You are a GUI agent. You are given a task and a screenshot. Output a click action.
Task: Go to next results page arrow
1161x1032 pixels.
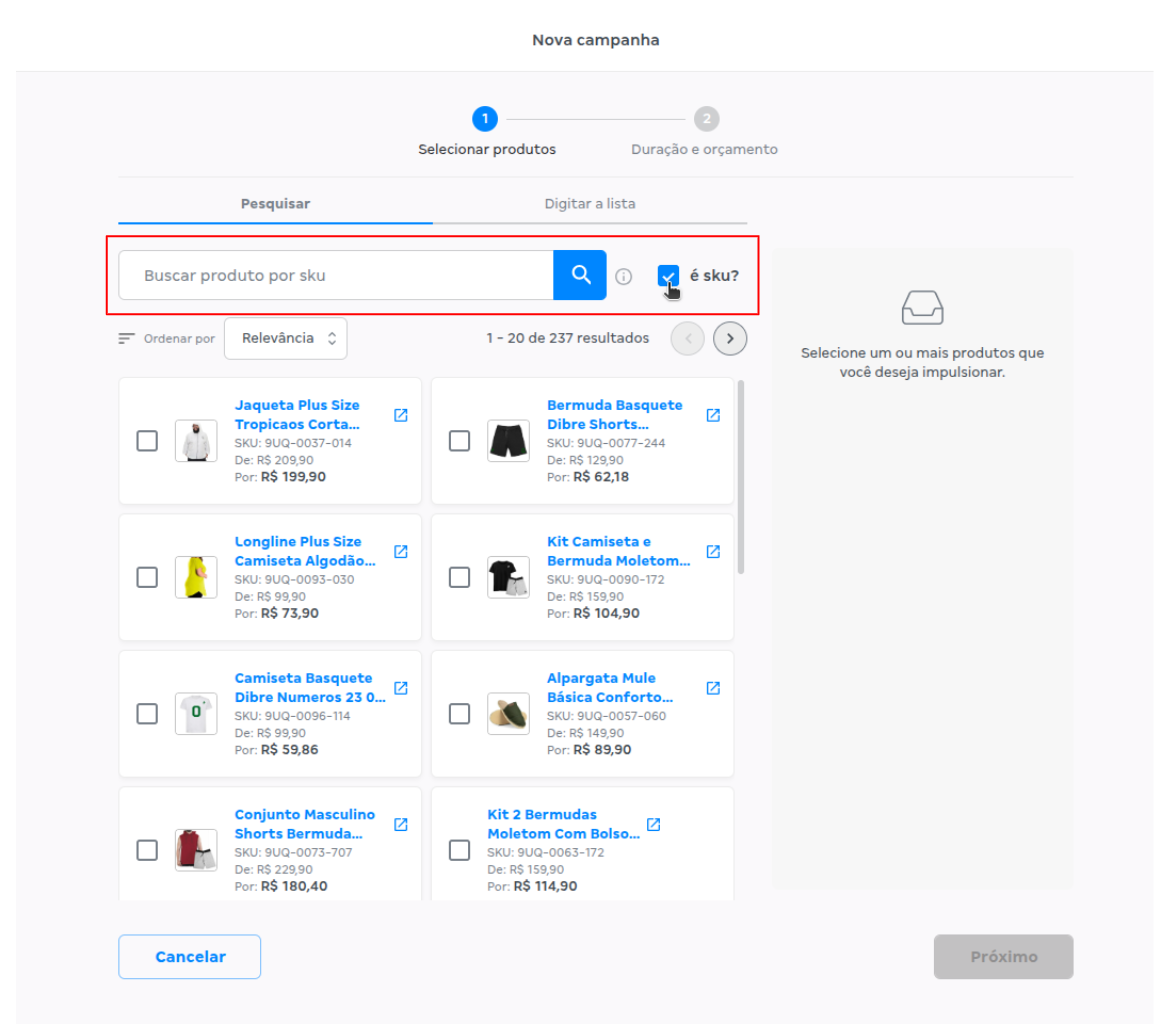730,339
